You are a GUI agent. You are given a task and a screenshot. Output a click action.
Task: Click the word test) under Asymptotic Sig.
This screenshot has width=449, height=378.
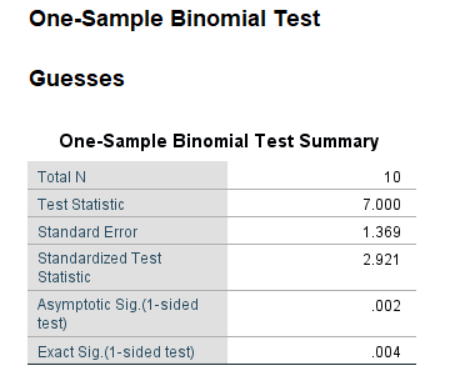[x=52, y=323]
